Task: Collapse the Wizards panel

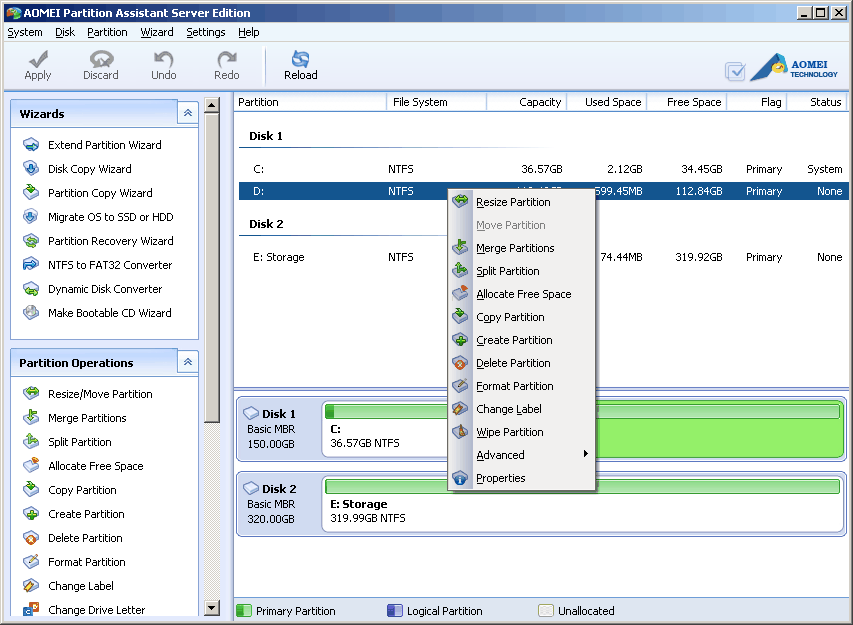Action: click(187, 113)
